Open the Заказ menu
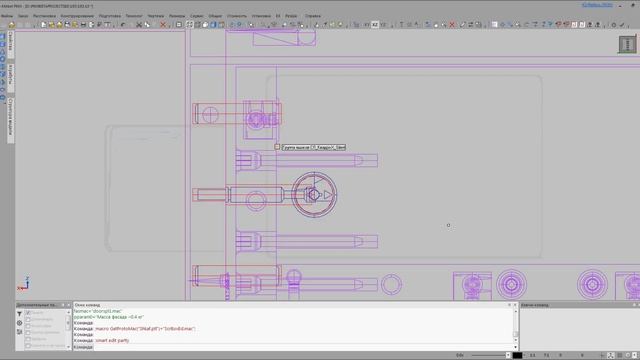Viewport: 640px width, 360px height. pos(23,16)
